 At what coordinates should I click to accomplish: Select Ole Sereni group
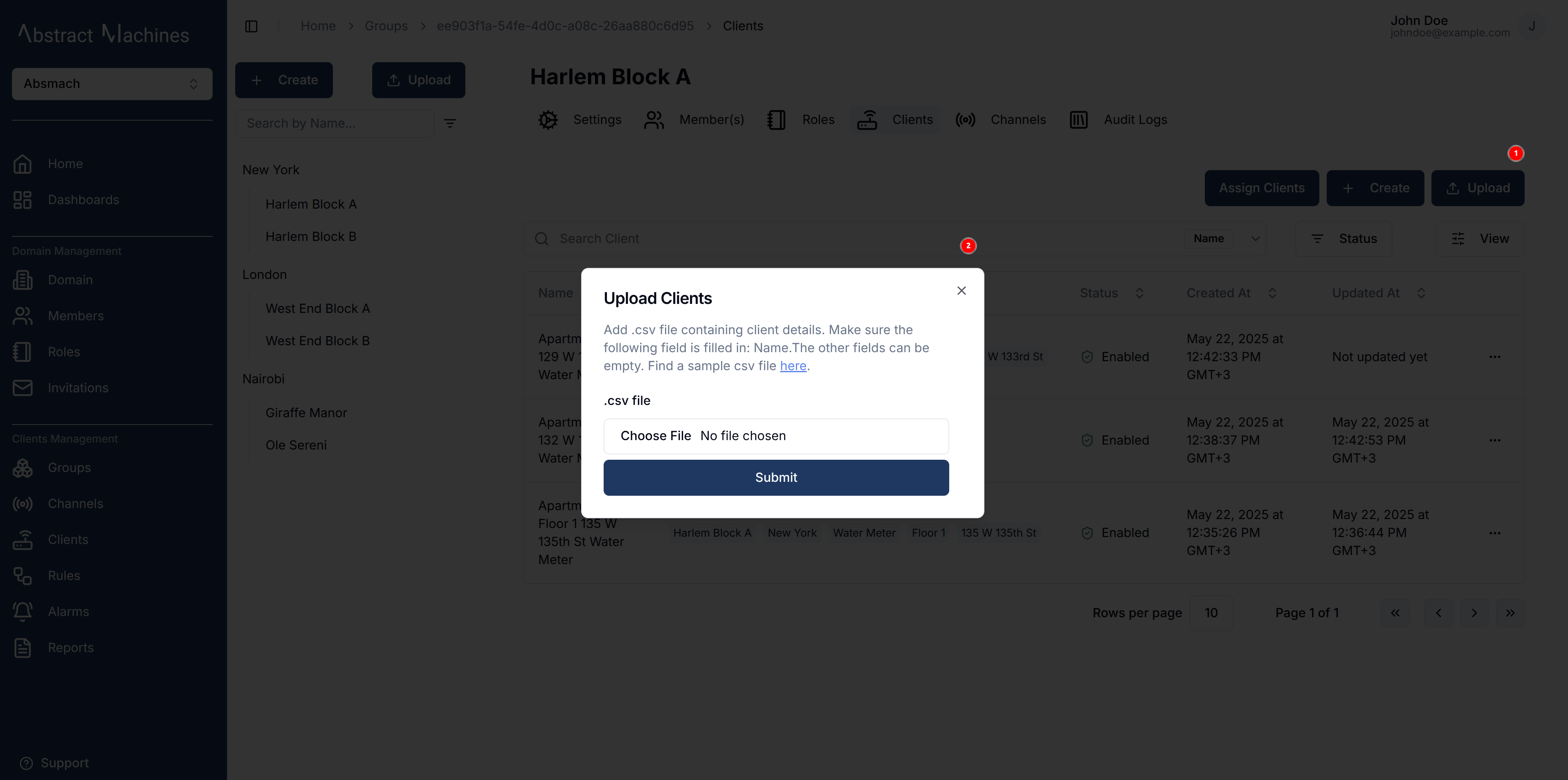[297, 445]
